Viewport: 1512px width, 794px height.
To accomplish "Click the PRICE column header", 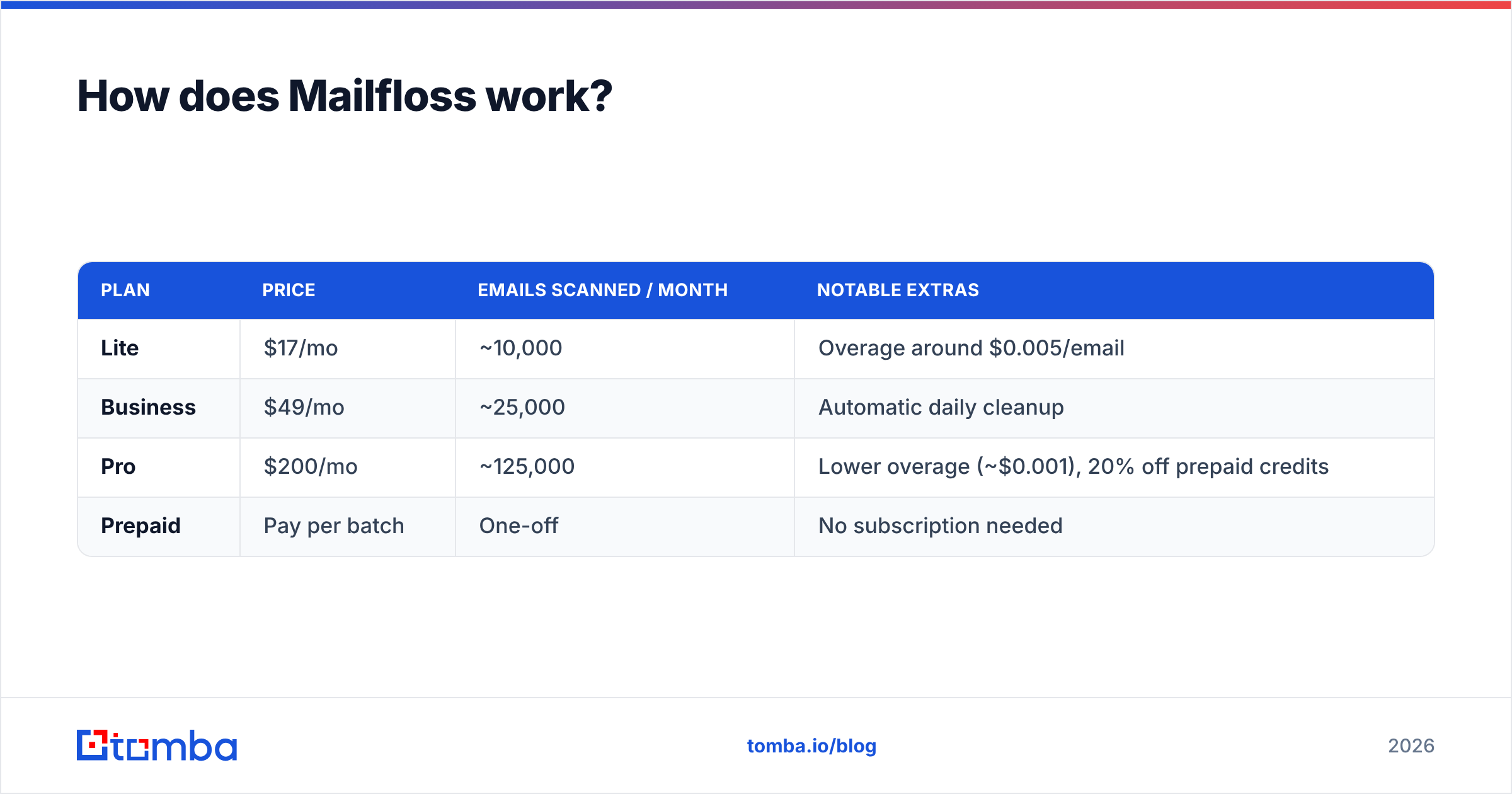I will tap(289, 290).
